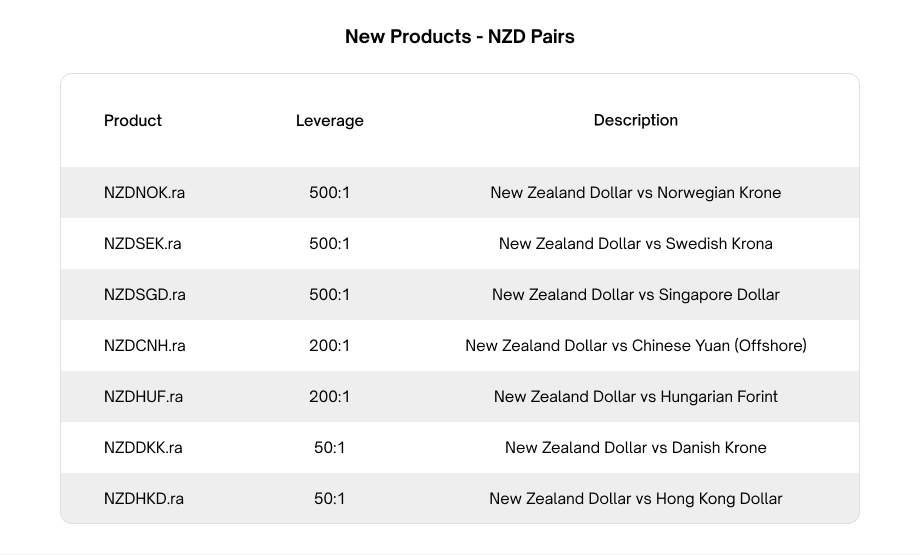Select the NZDSEK.ra product cell

[142, 244]
